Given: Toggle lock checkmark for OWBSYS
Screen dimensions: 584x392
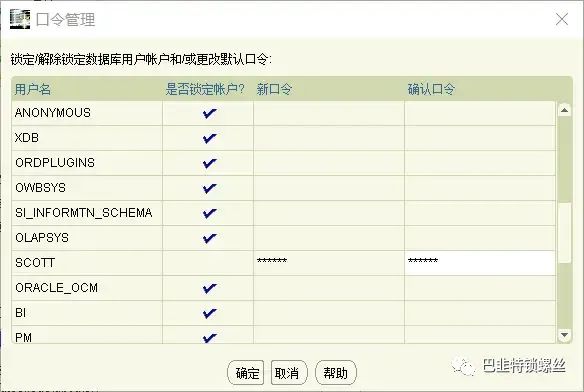Looking at the screenshot, I should coord(209,188).
